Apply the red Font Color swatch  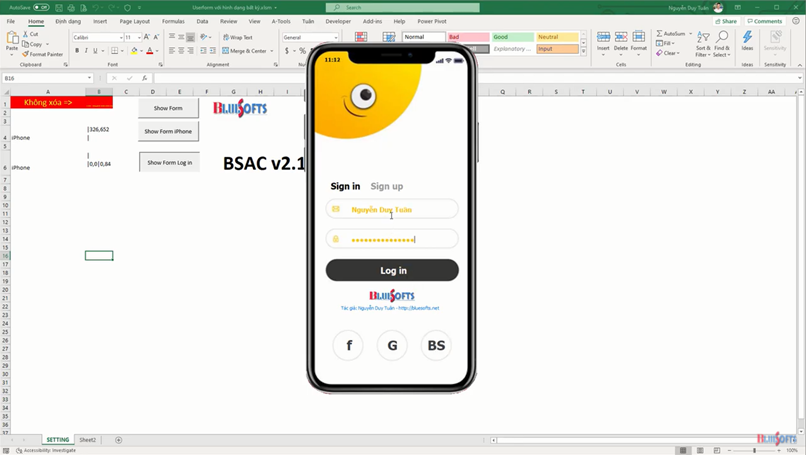[x=150, y=50]
